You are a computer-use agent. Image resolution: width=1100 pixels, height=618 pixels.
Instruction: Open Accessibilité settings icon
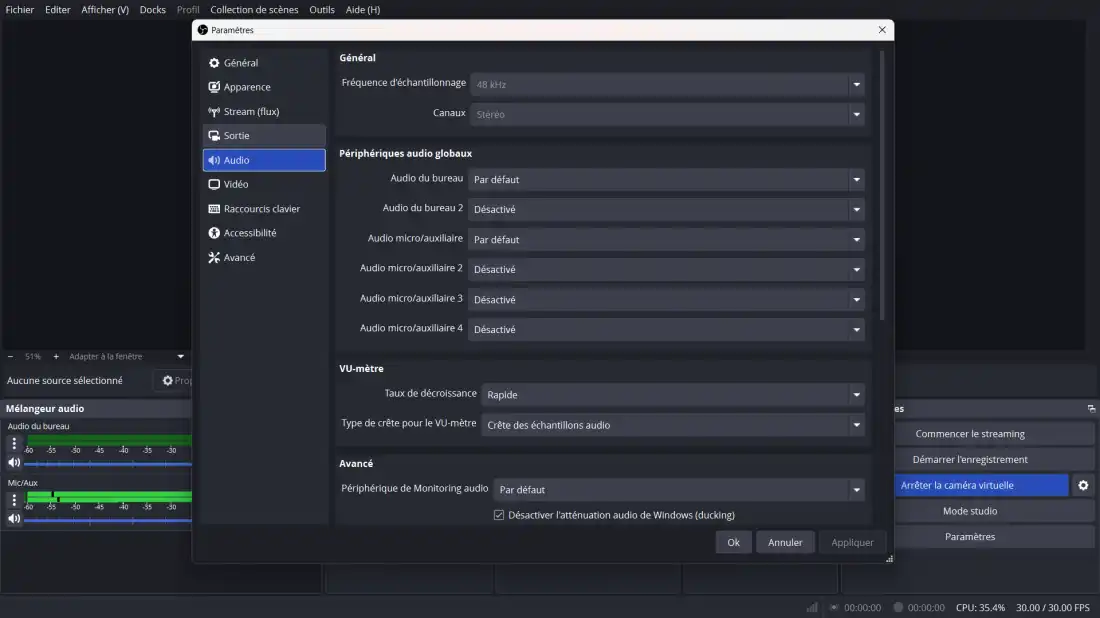214,233
